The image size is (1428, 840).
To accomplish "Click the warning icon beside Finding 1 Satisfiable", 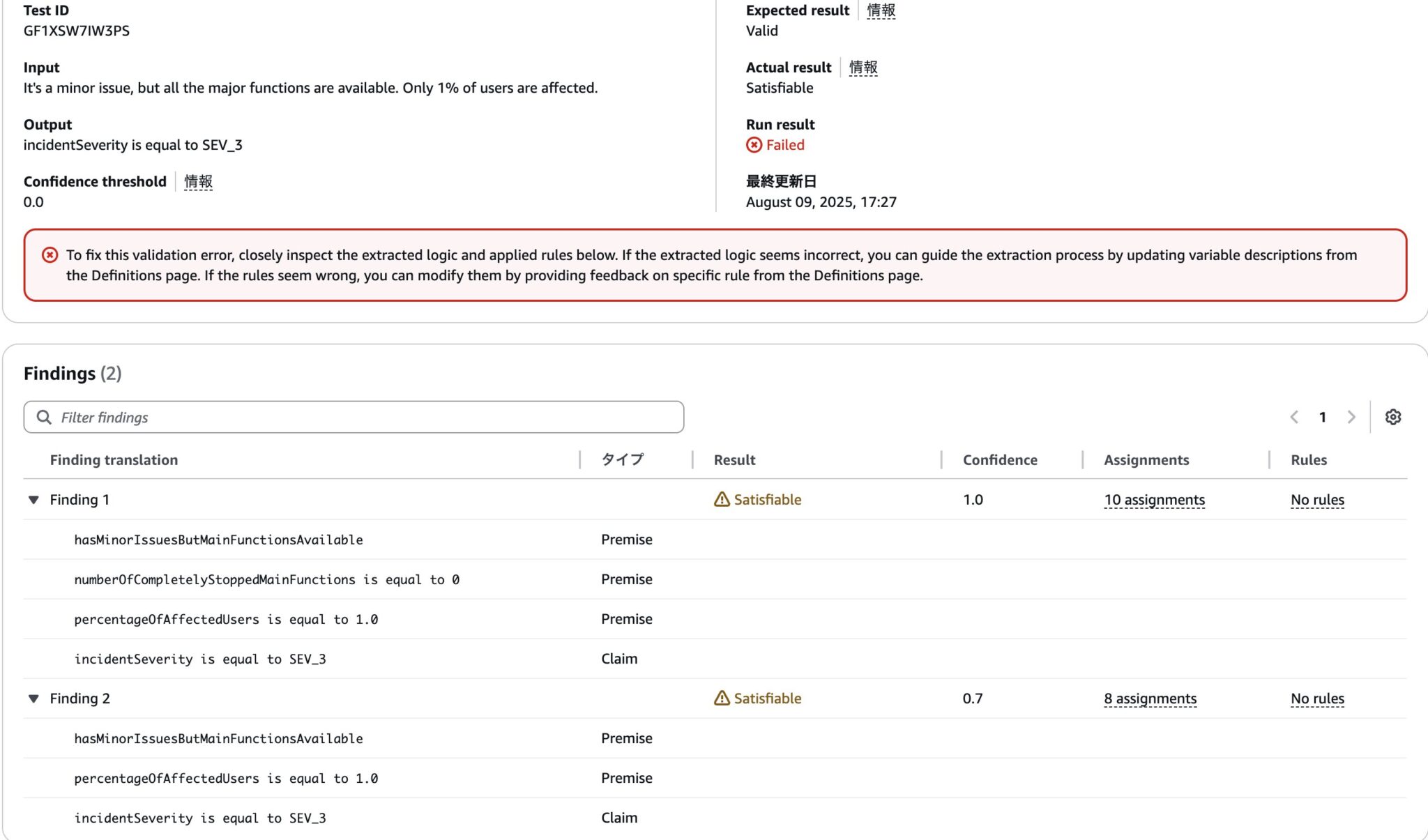I will click(721, 499).
